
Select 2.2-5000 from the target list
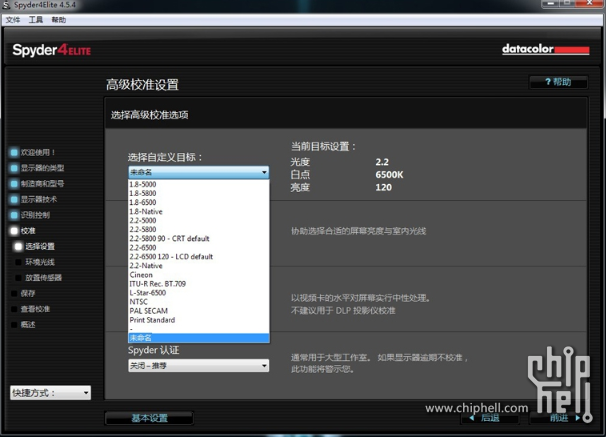[199, 220]
